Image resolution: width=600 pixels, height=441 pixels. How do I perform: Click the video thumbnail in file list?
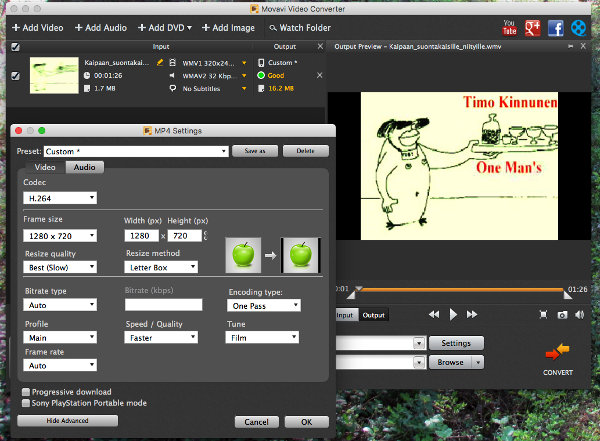click(x=54, y=75)
